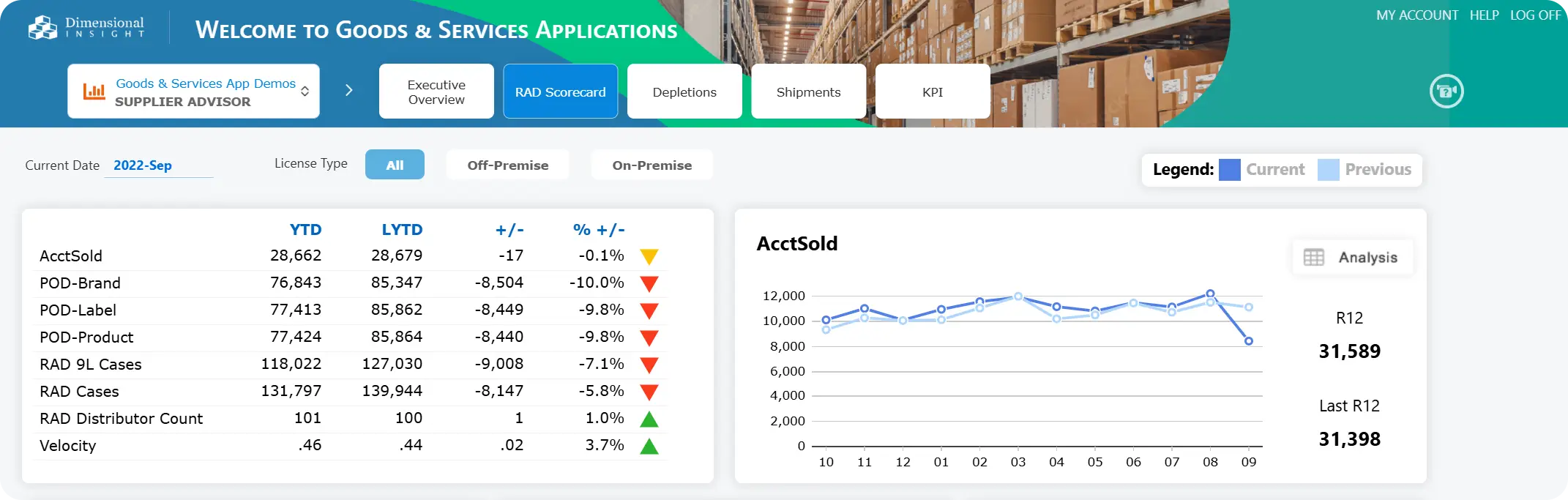Click RAD Cases difference value -8,147
The height and width of the screenshot is (500, 1568).
(499, 391)
